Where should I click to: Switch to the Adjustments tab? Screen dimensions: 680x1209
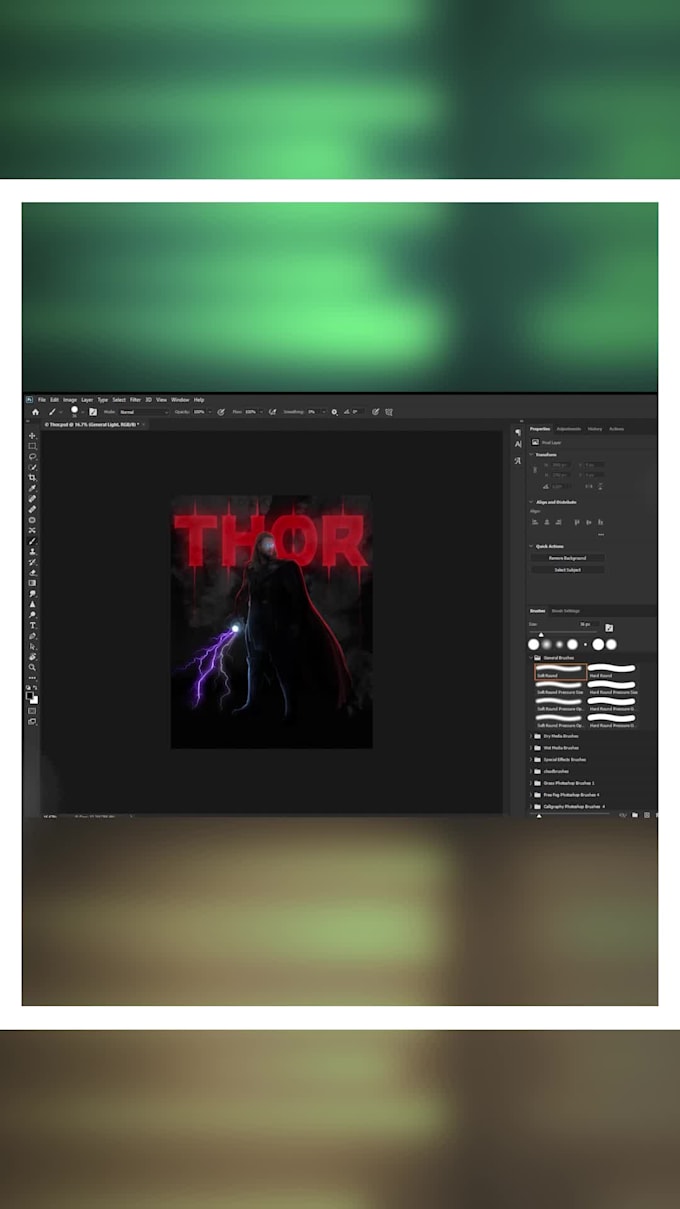(x=569, y=429)
